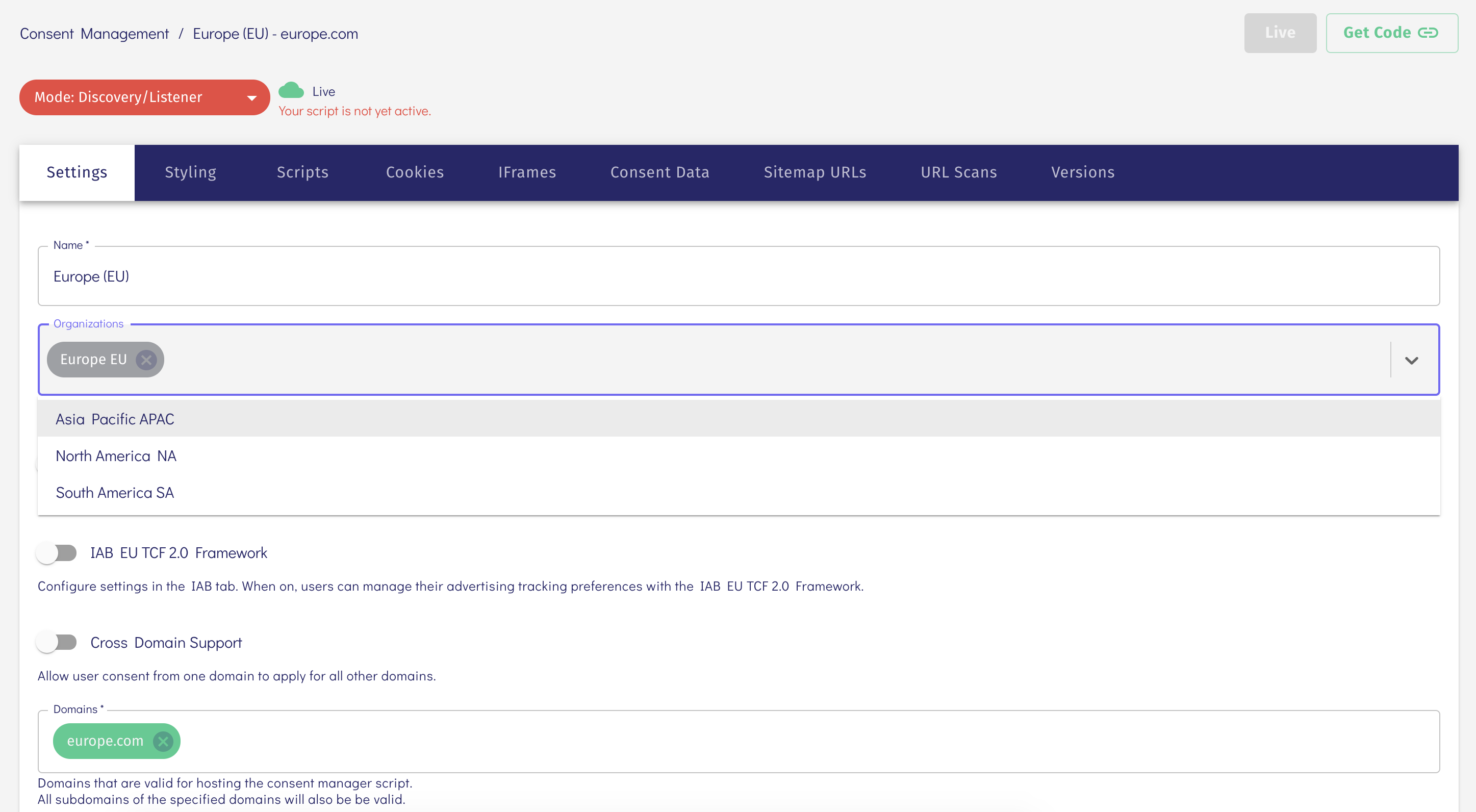This screenshot has height=812, width=1476.
Task: Open the Mode: Discovery/Listener dropdown
Action: click(x=144, y=97)
